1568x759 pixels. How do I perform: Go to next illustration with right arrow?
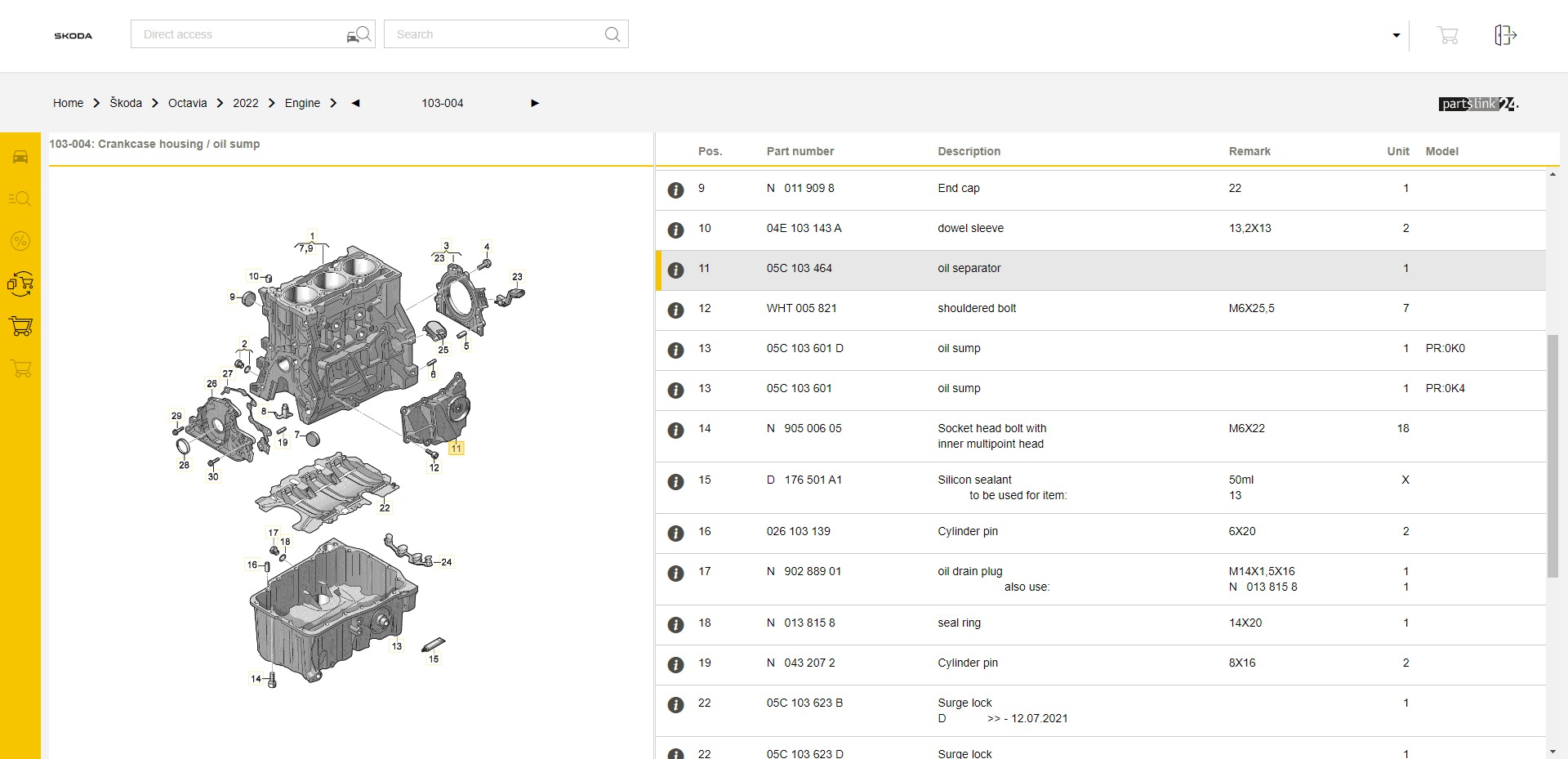click(535, 103)
